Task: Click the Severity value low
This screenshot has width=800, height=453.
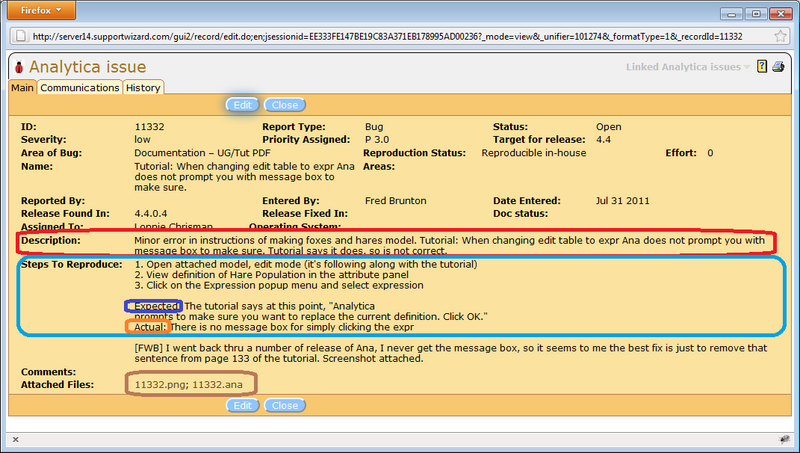Action: click(x=142, y=140)
